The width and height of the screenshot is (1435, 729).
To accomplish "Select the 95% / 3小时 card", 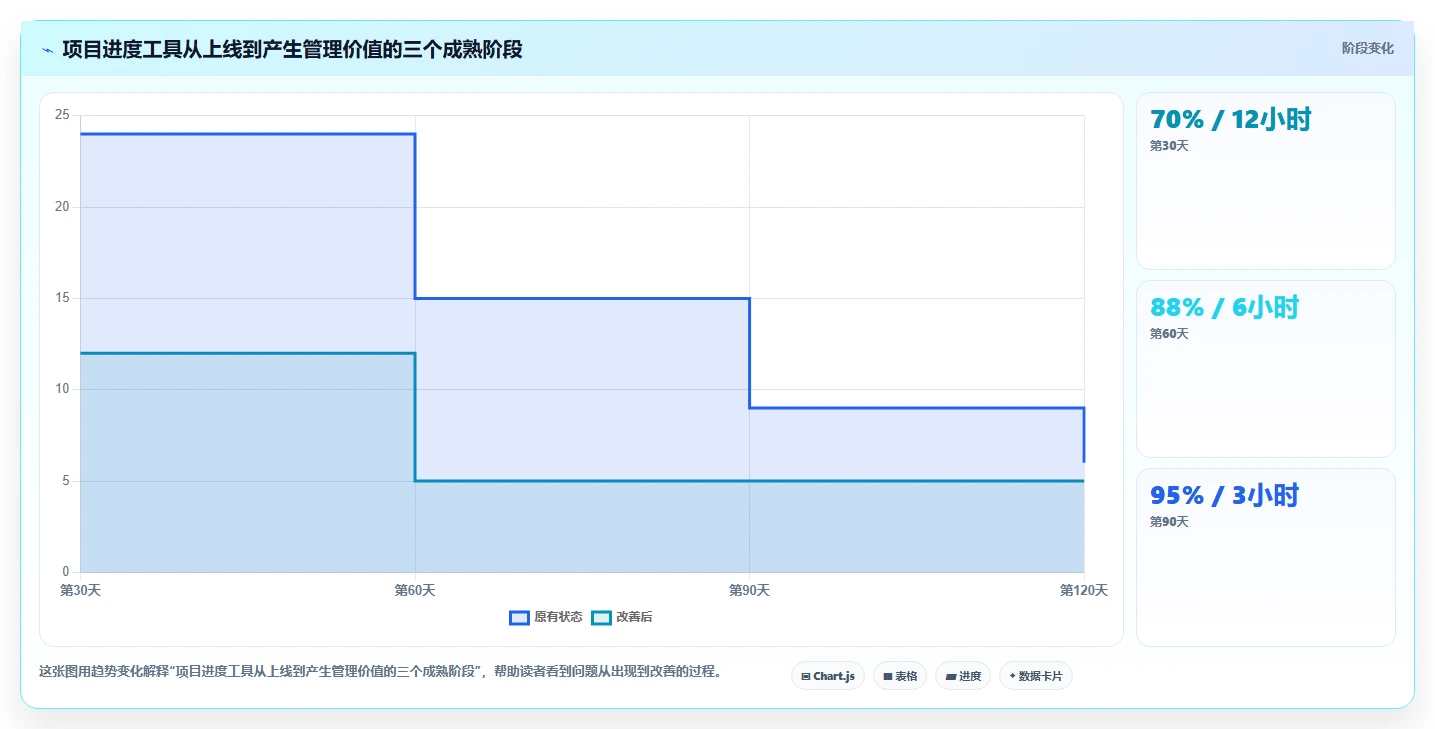I will 1265,557.
